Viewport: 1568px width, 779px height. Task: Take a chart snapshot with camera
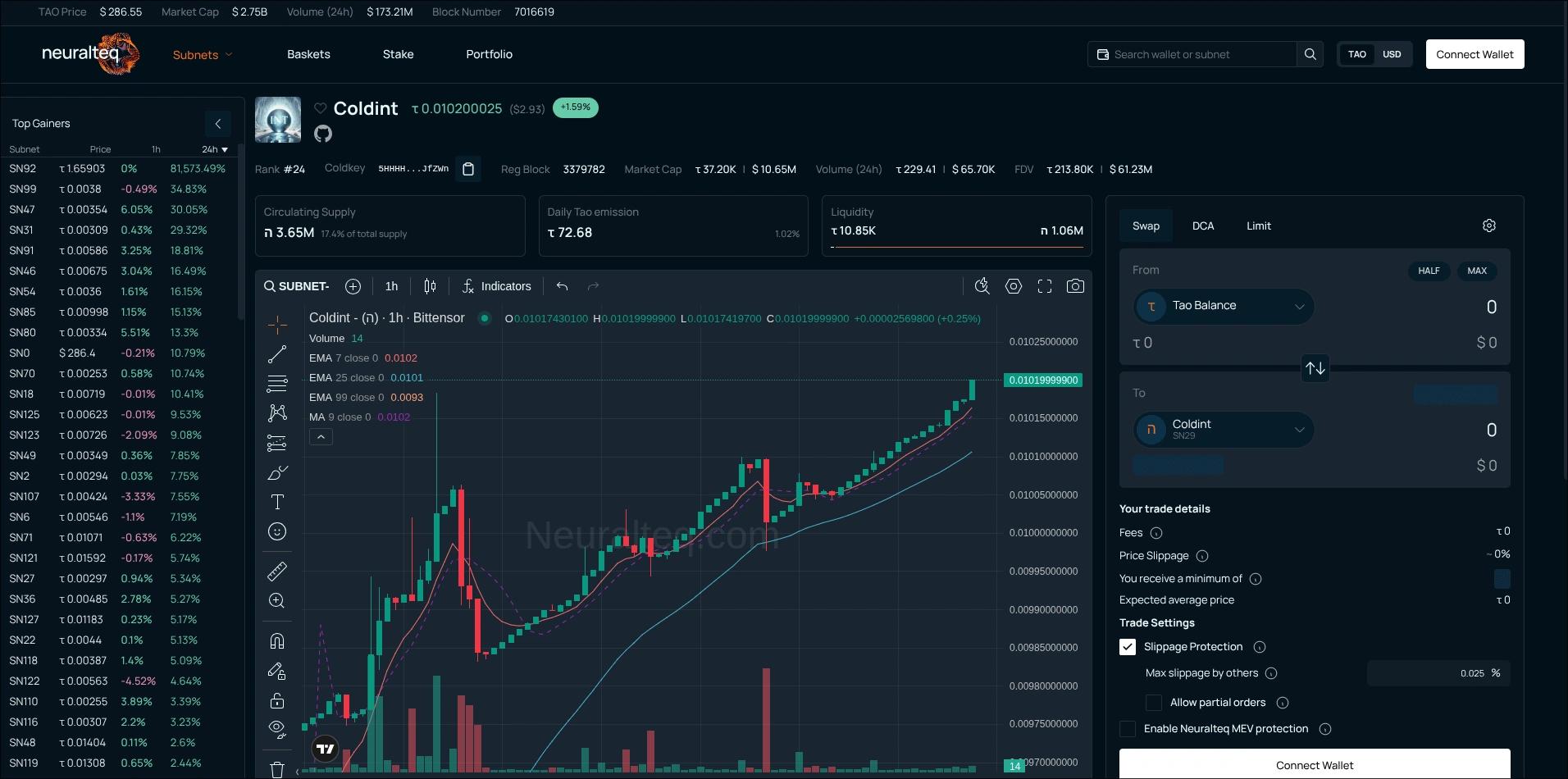1075,286
